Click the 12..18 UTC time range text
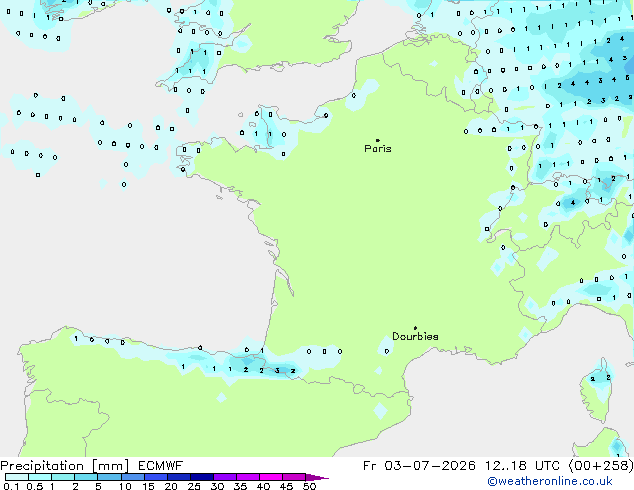The height and width of the screenshot is (490, 634). (x=522, y=466)
